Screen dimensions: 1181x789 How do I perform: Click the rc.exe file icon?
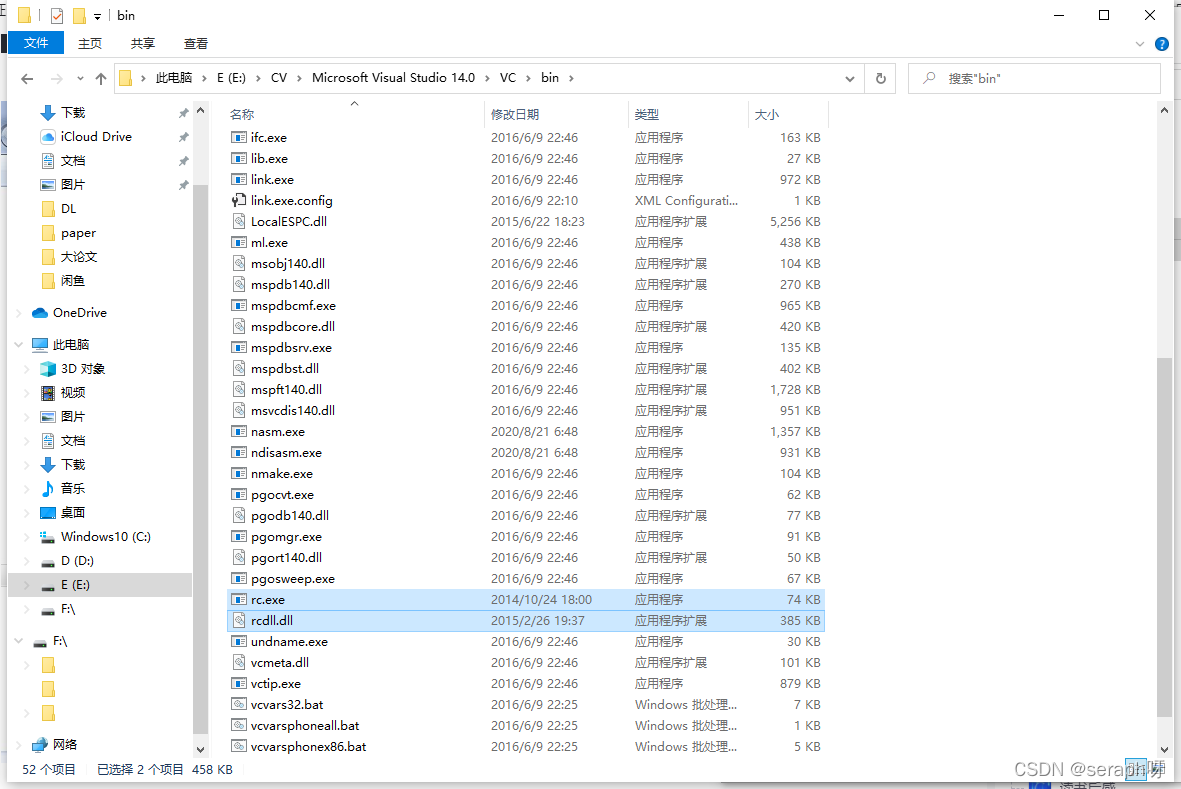point(239,600)
